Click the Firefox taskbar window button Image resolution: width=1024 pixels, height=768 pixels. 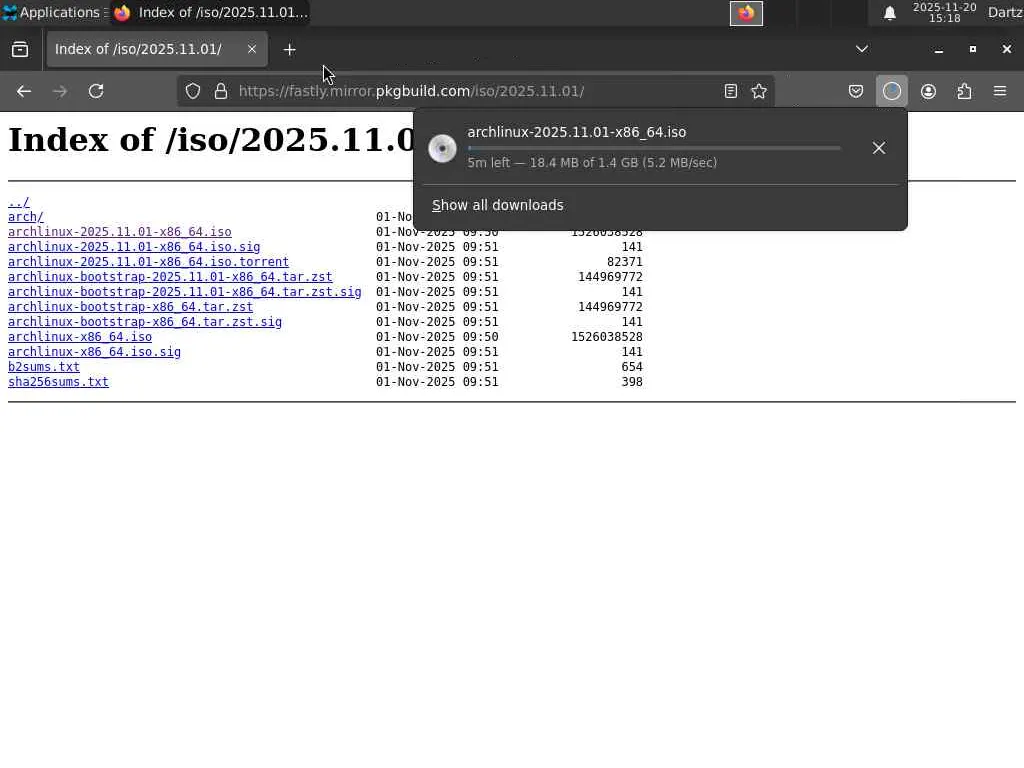point(210,12)
